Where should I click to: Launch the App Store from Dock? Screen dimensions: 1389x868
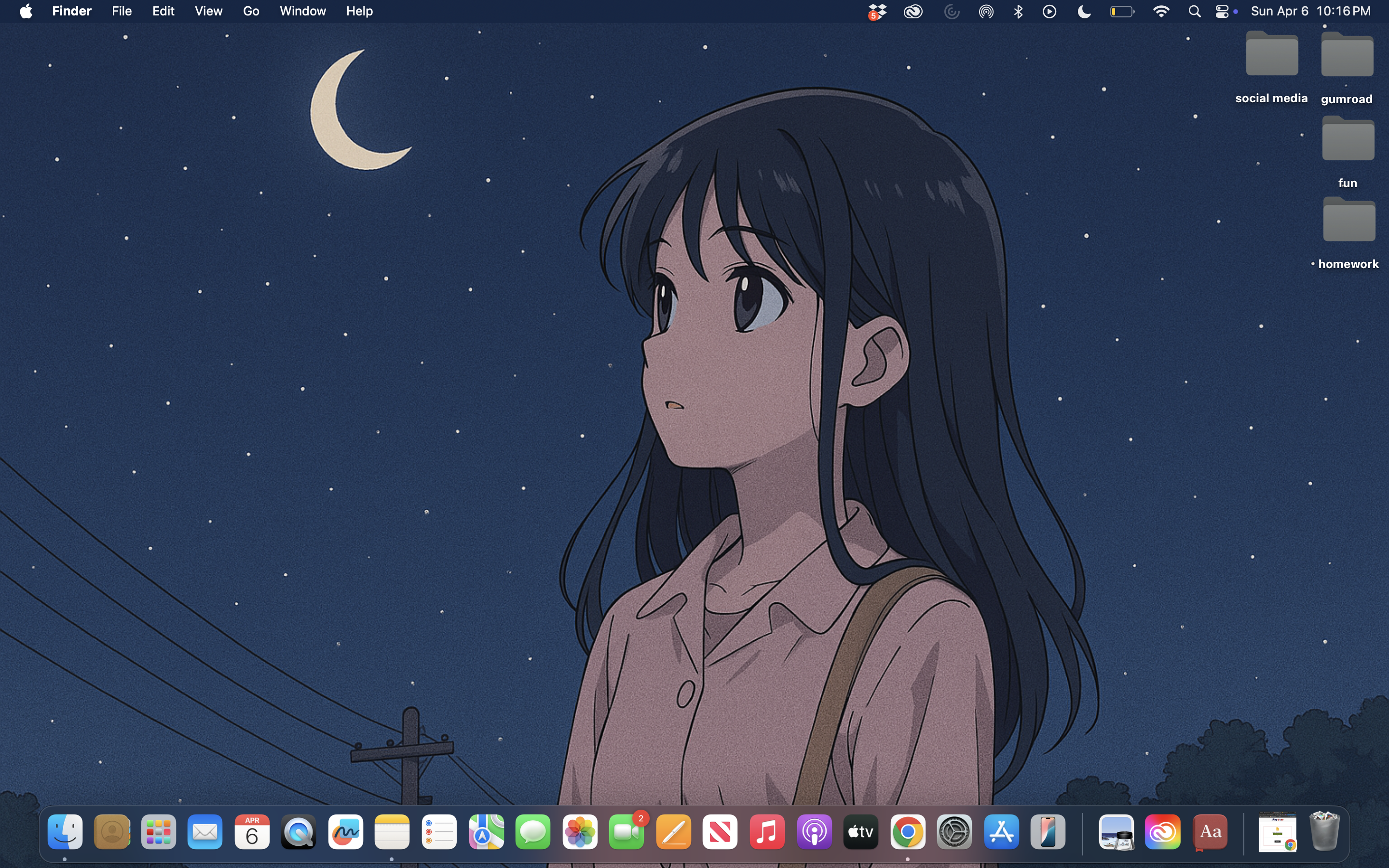1002,832
